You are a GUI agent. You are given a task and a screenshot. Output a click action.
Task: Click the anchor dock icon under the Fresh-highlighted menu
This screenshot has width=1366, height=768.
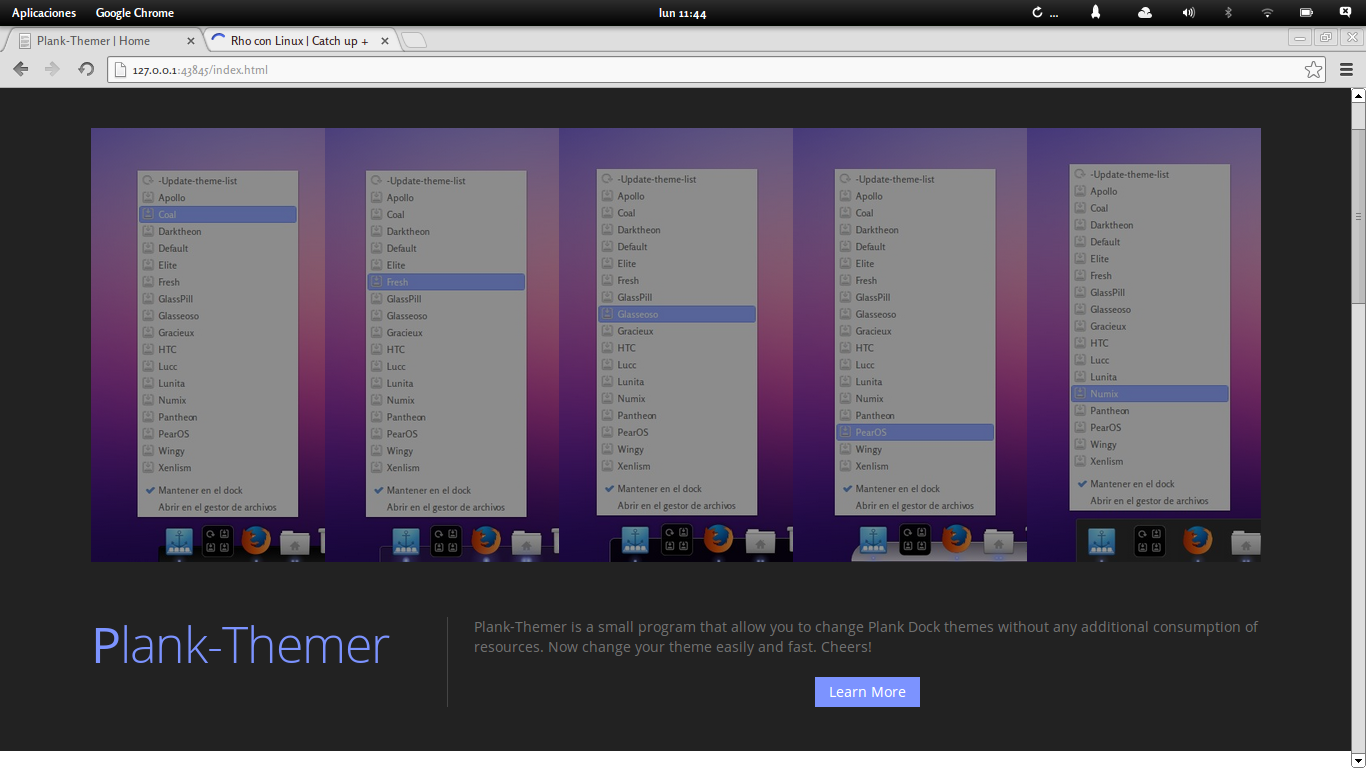click(406, 541)
